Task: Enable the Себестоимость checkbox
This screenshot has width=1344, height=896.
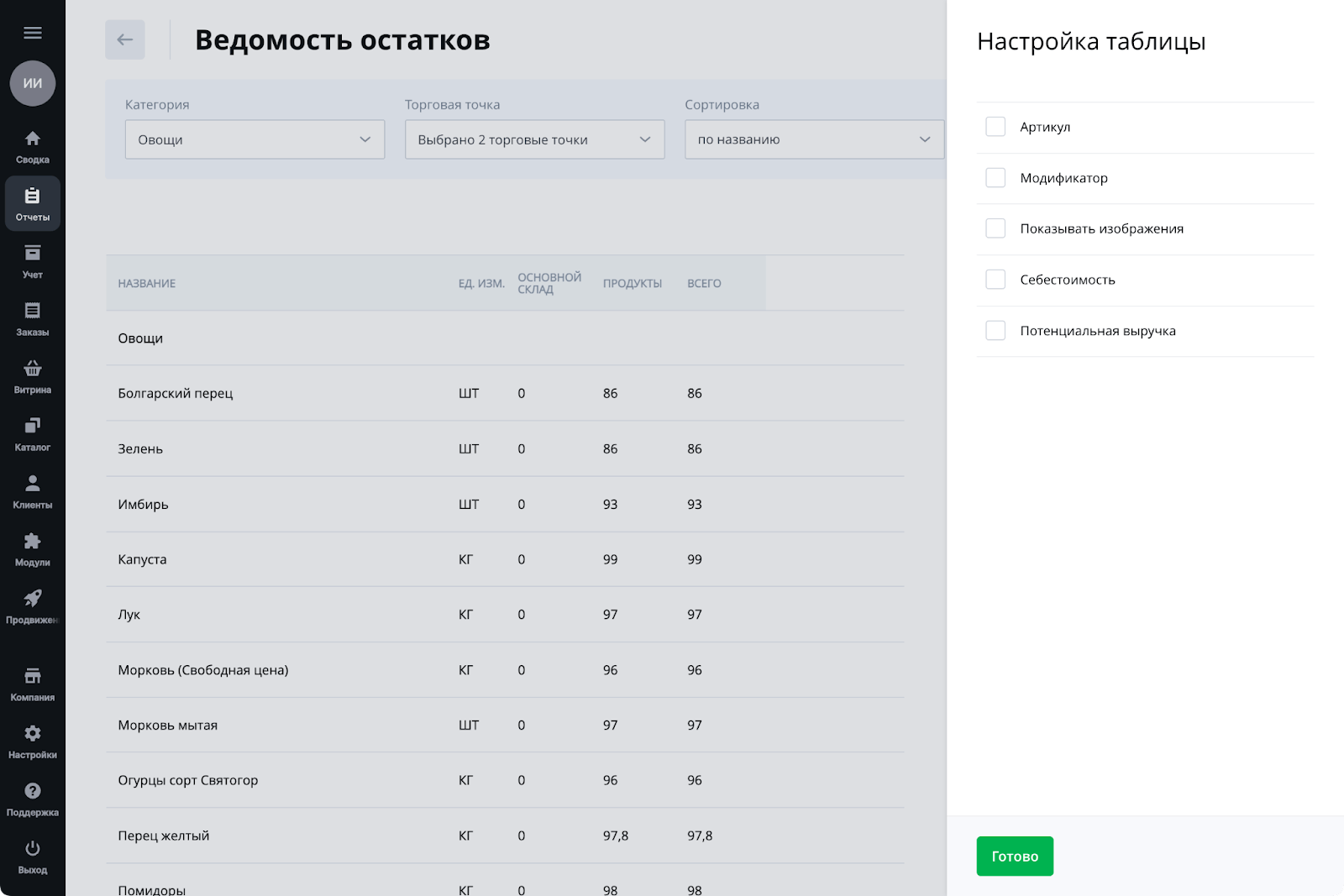Action: [x=995, y=280]
